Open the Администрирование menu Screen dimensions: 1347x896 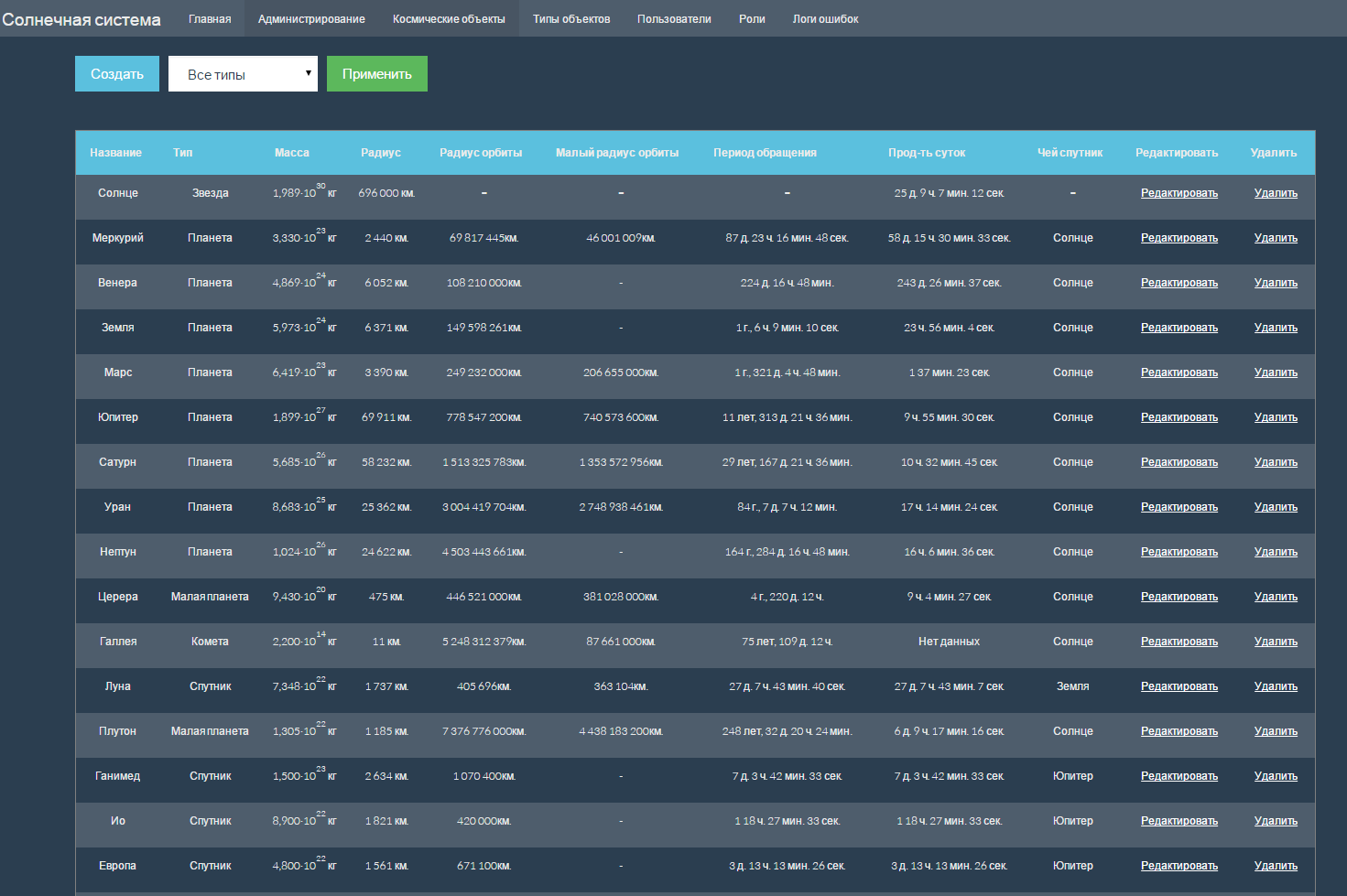click(x=311, y=18)
